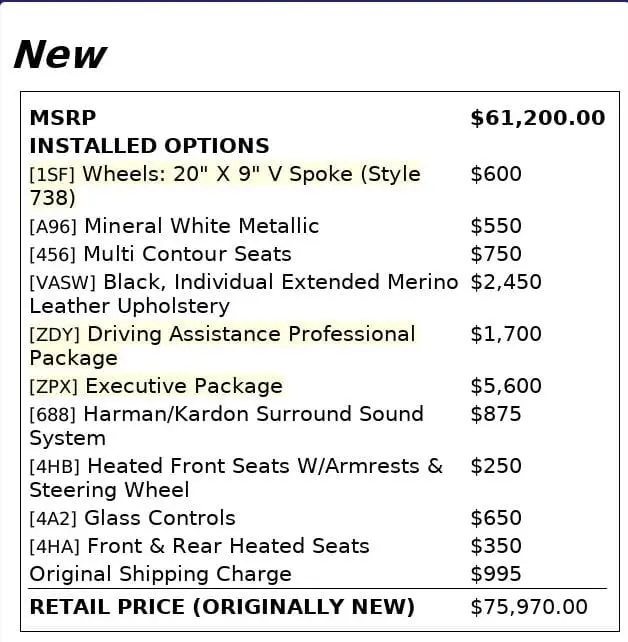
Task: Click Heated Front Seats W/Armrests option
Action: tap(236, 478)
